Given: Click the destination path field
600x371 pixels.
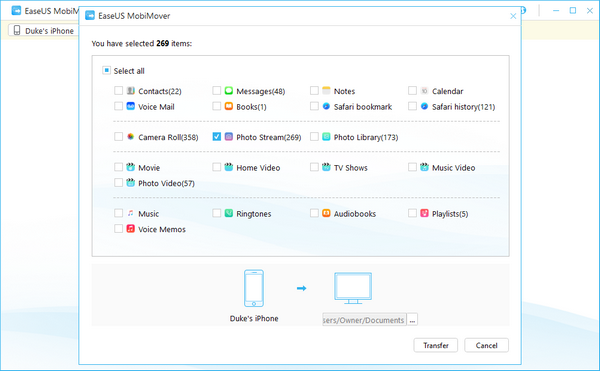Looking at the screenshot, I should tap(364, 320).
